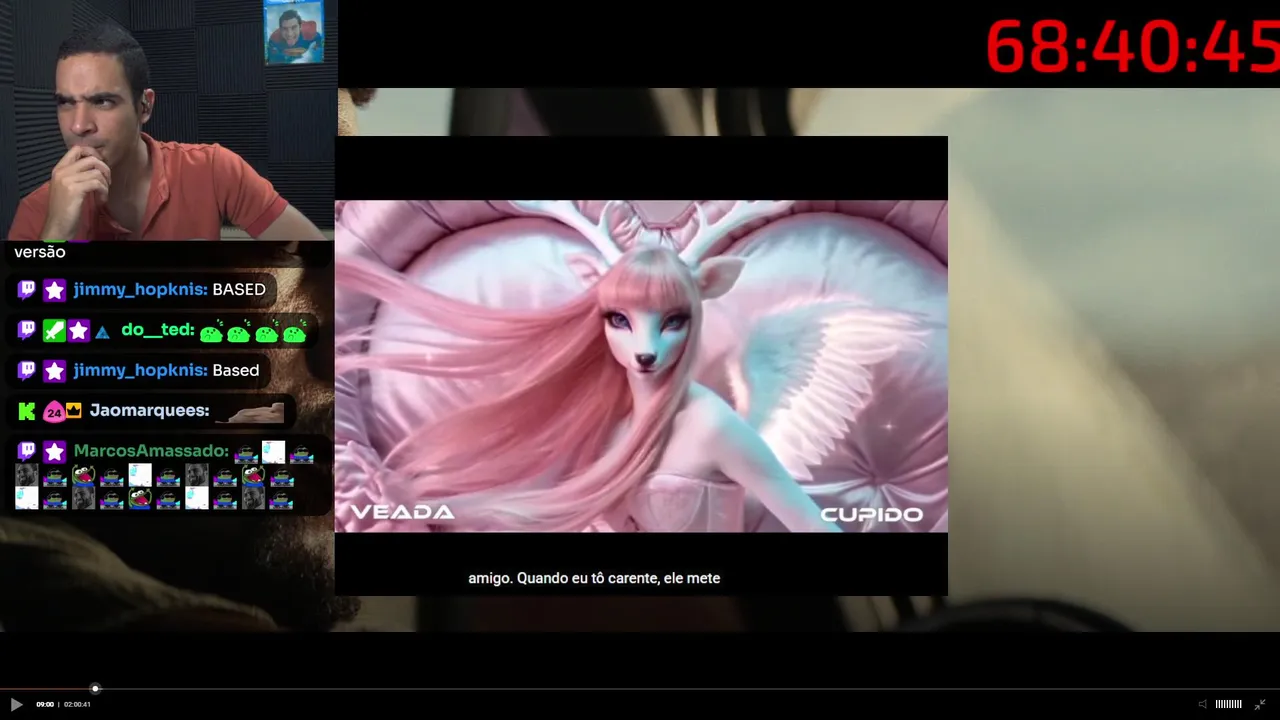This screenshot has width=1280, height=720.
Task: Click the crown badge beside Jaomarquees
Action: click(73, 411)
